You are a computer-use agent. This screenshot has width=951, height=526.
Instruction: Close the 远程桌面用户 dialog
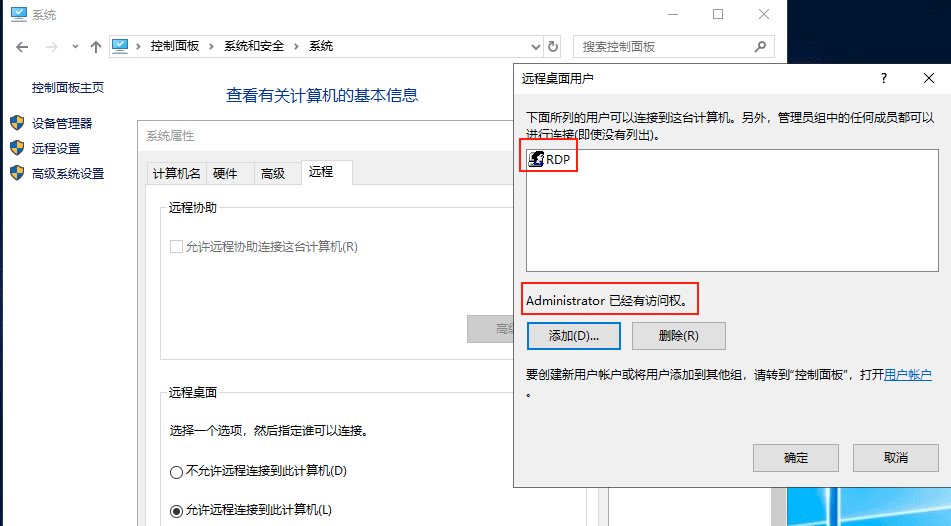(x=929, y=78)
